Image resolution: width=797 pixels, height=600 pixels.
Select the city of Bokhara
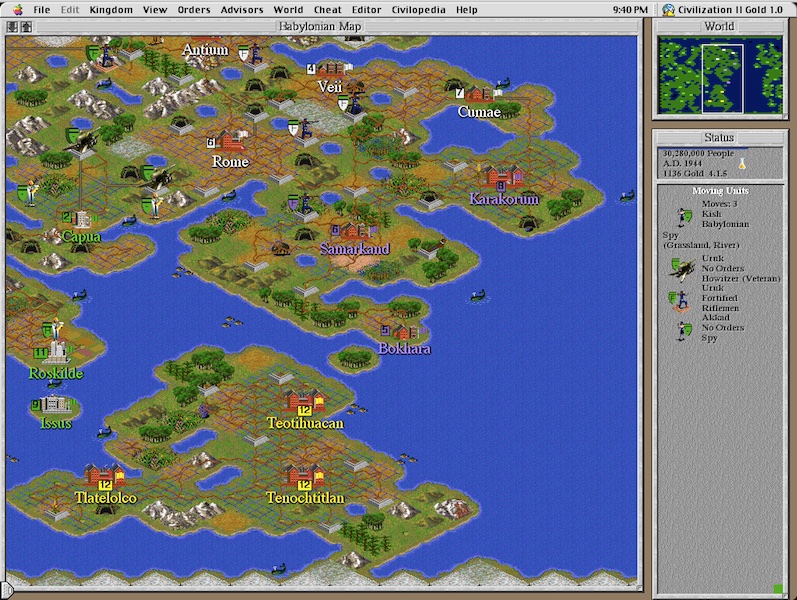pyautogui.click(x=406, y=333)
